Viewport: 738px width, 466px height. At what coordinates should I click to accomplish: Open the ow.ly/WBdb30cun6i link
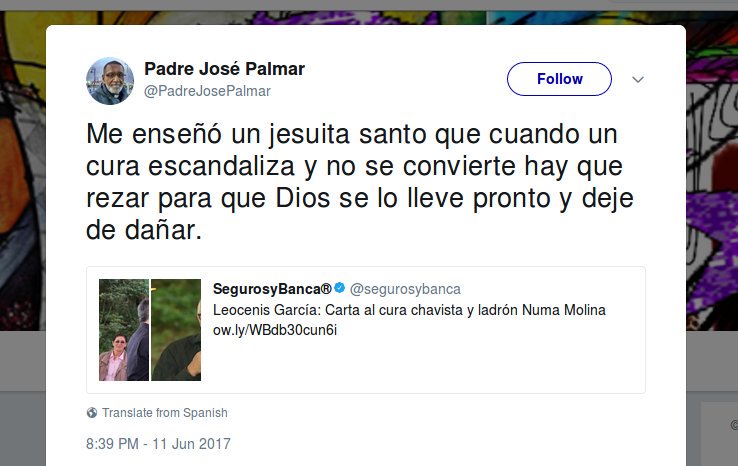pos(275,330)
